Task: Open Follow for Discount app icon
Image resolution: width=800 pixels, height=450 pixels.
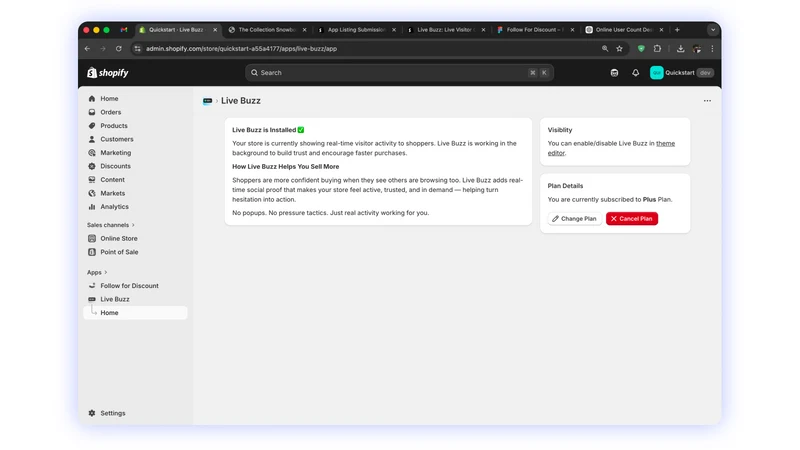Action: point(92,286)
